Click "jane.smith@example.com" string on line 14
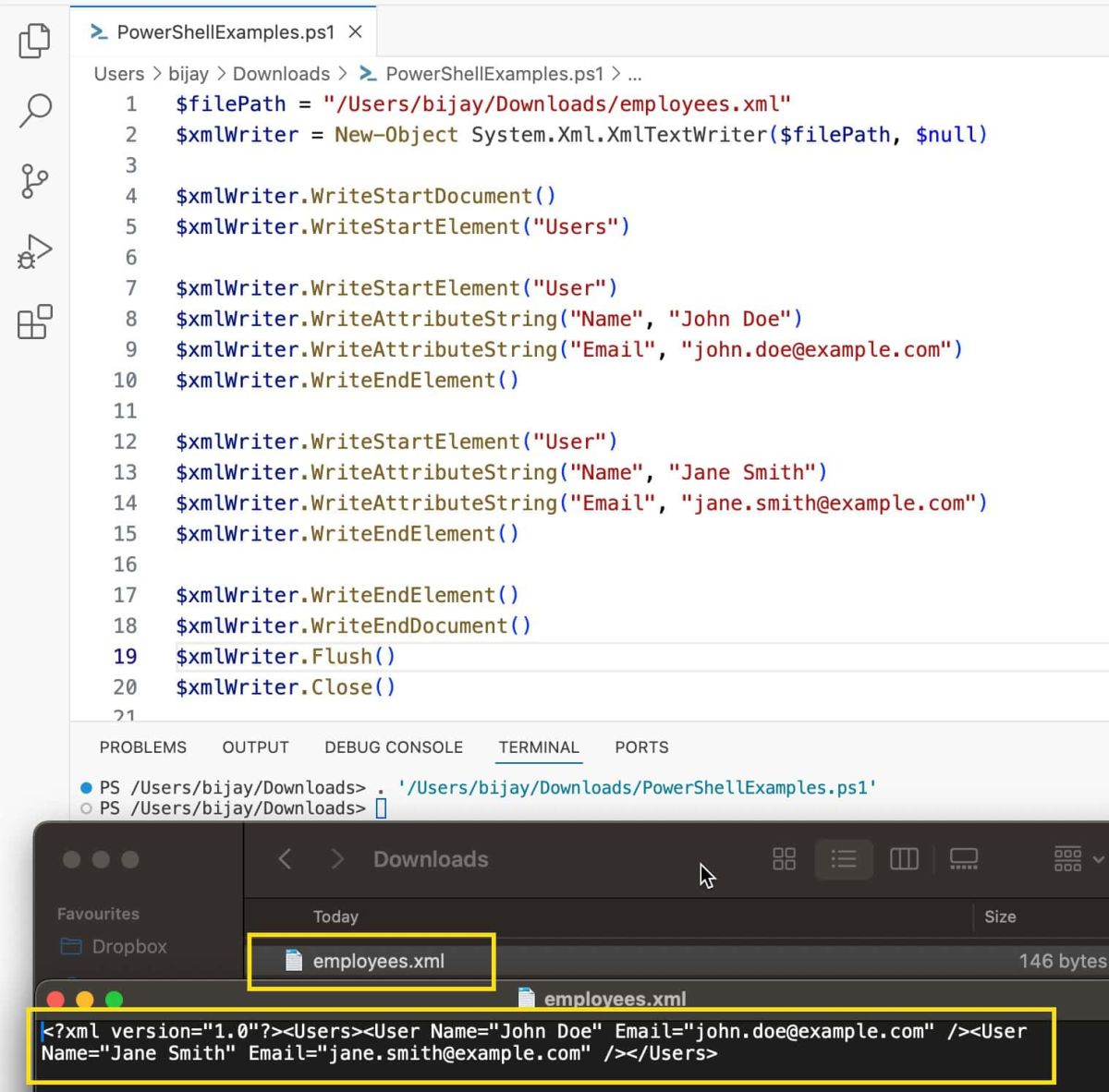 click(x=828, y=503)
